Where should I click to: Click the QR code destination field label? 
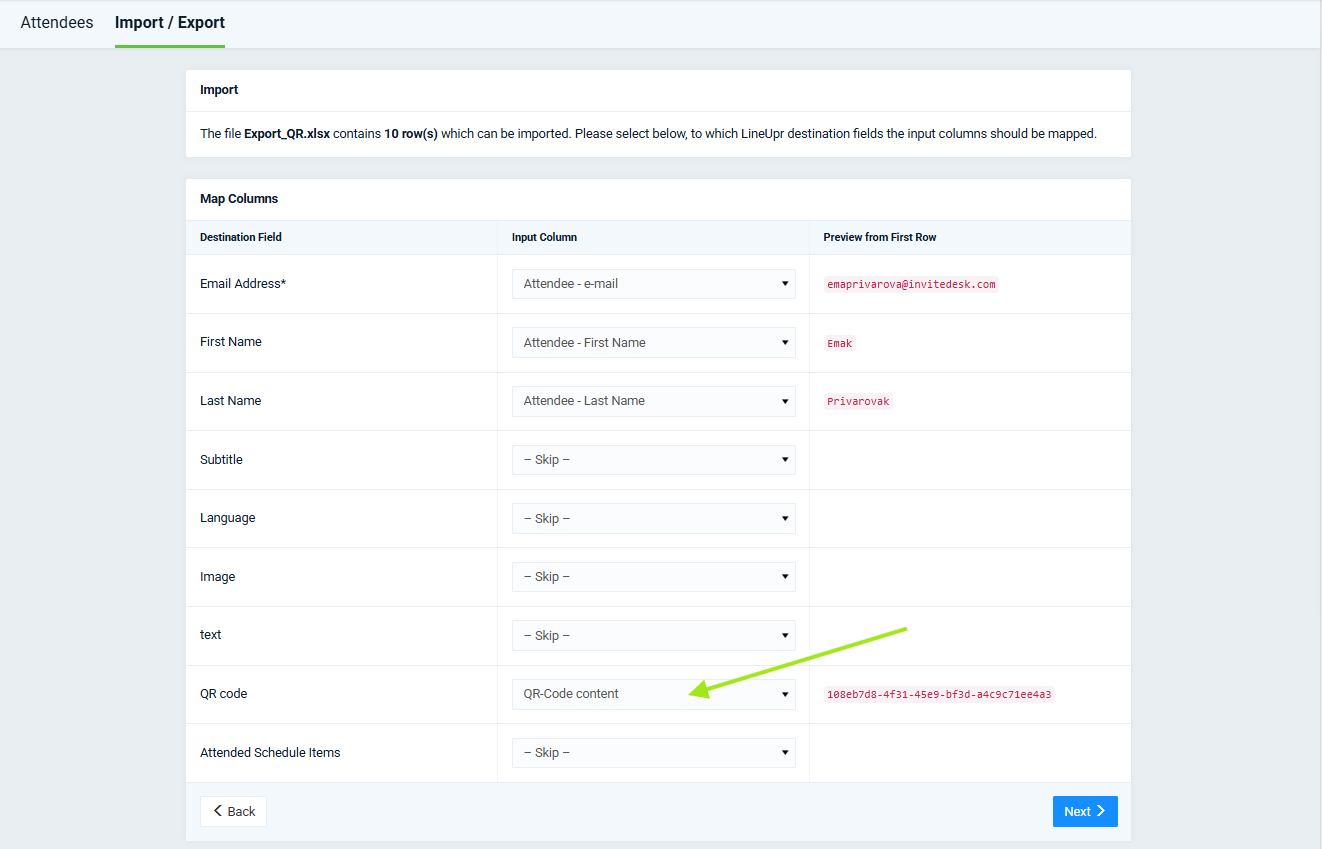(224, 694)
